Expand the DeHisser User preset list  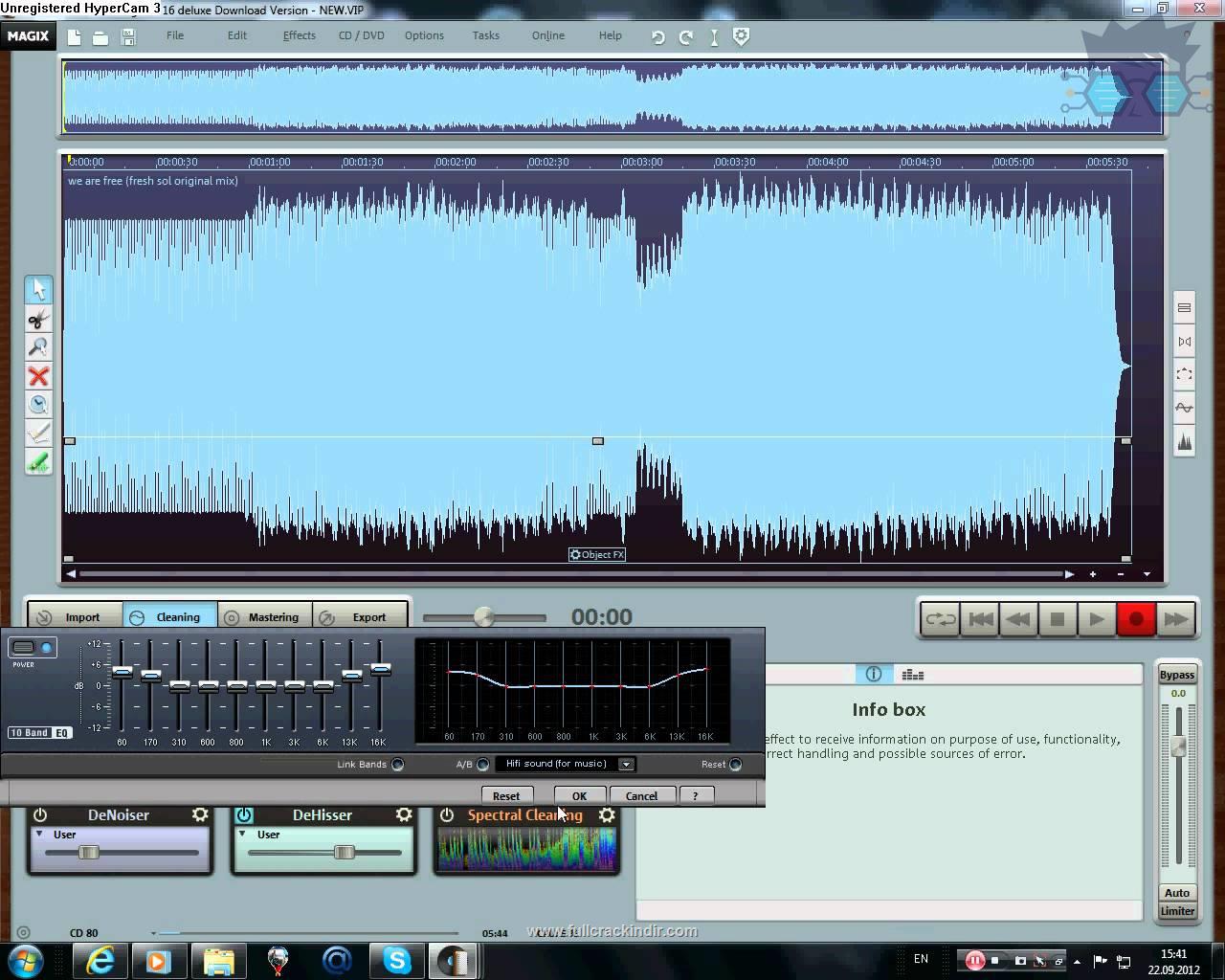click(x=243, y=834)
